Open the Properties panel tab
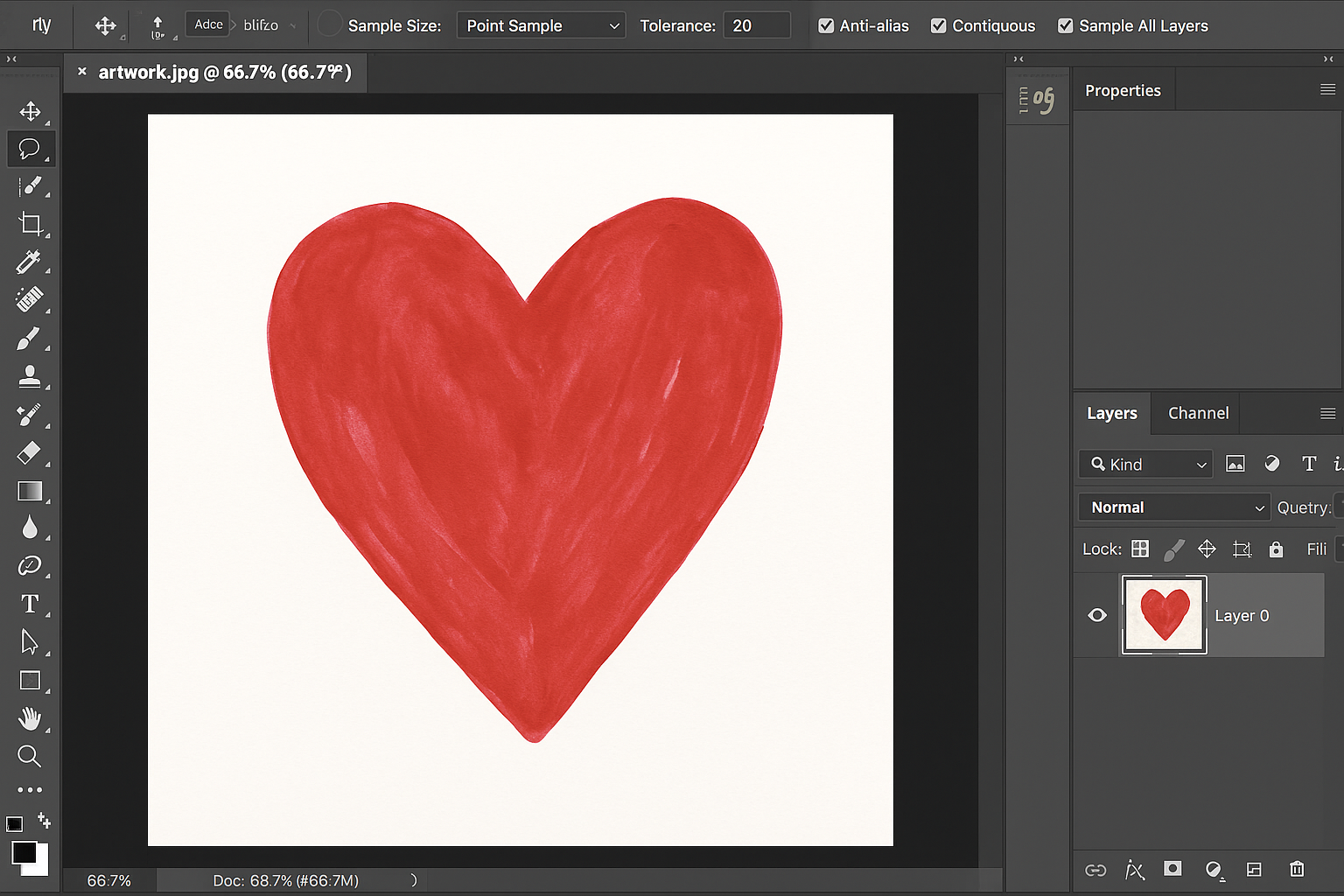 (x=1123, y=91)
